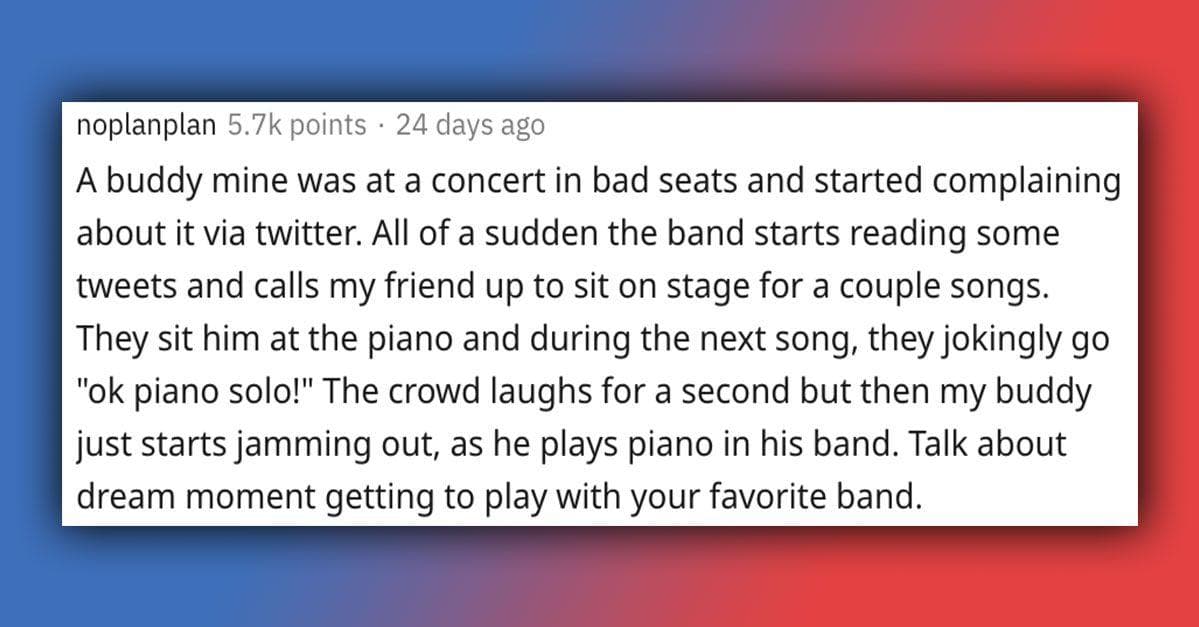Click the phrase Talk about ending a line

pos(985,444)
